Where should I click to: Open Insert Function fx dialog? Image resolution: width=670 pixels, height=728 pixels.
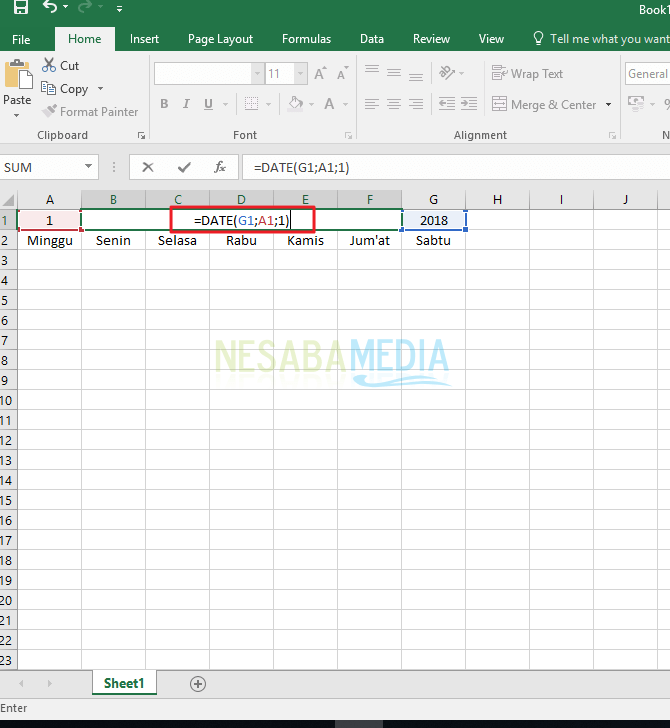click(220, 167)
